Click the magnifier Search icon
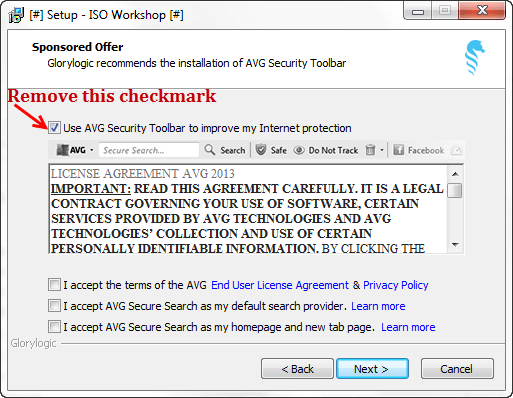 coord(210,150)
